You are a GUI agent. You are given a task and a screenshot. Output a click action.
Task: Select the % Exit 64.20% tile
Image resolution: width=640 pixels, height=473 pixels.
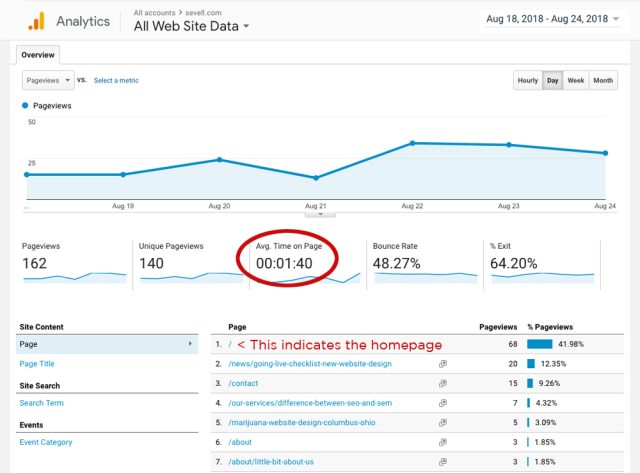pyautogui.click(x=542, y=263)
